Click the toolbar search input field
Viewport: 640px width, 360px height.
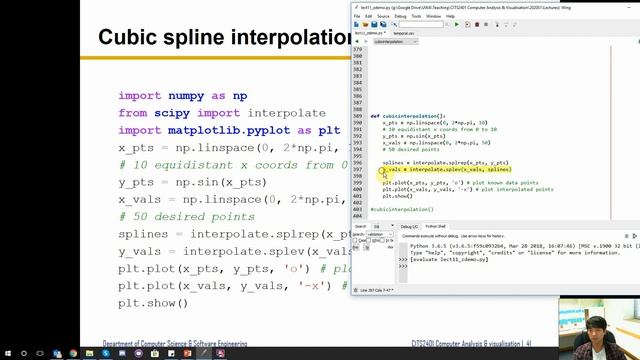[421, 24]
